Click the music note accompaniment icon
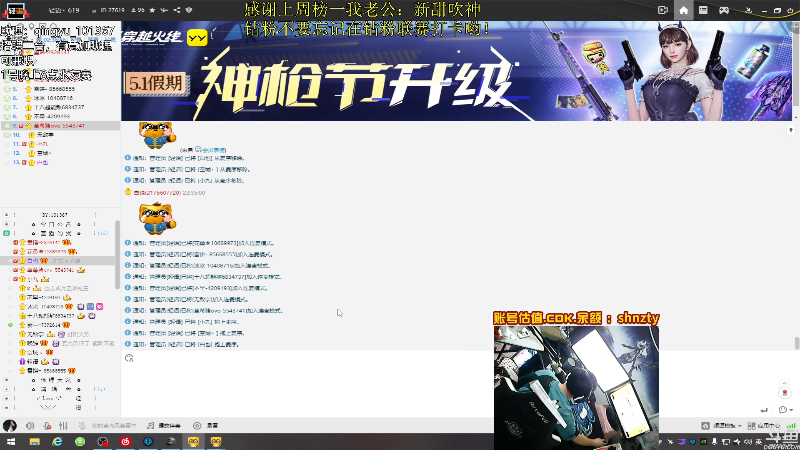Image resolution: width=800 pixels, height=450 pixels. 151,426
